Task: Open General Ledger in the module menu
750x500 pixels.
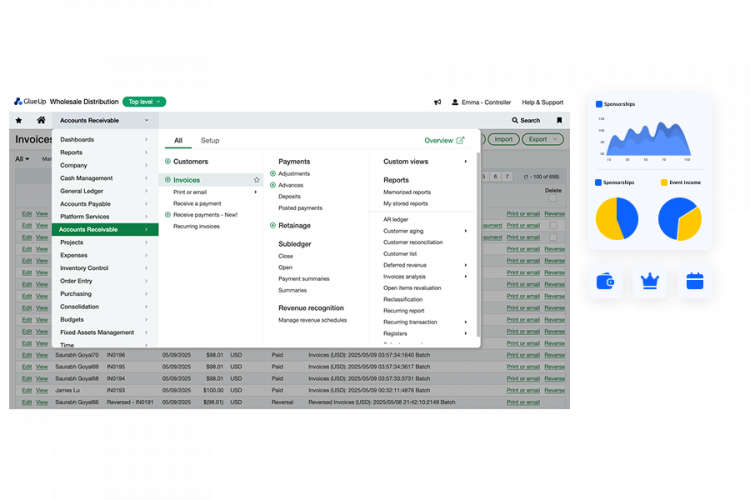Action: pos(104,191)
